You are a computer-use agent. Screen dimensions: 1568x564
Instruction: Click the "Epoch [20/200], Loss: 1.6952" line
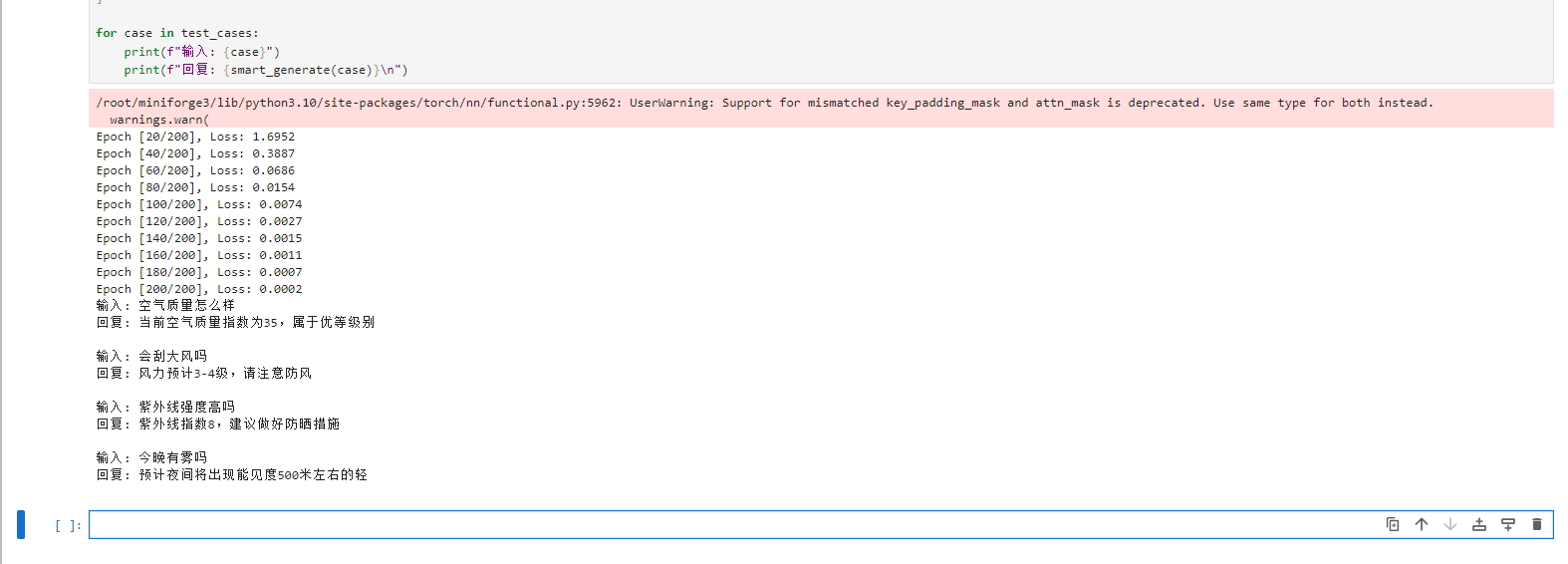[x=195, y=137]
